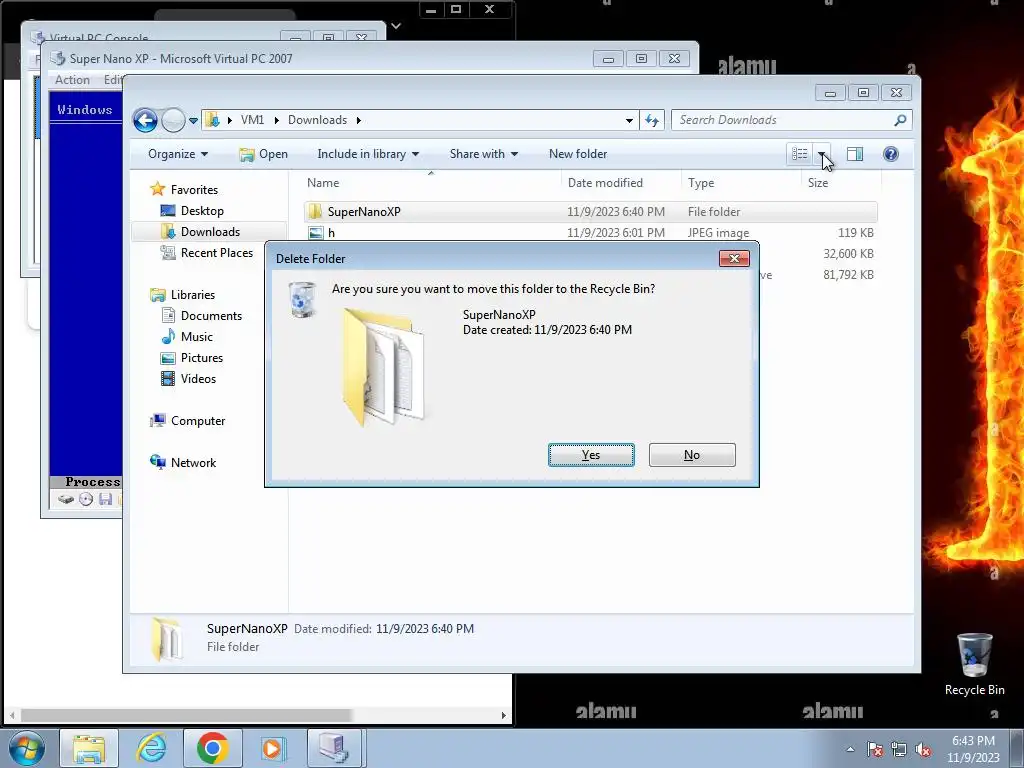
Task: Open Windows Media Player taskbar icon
Action: (x=272, y=748)
